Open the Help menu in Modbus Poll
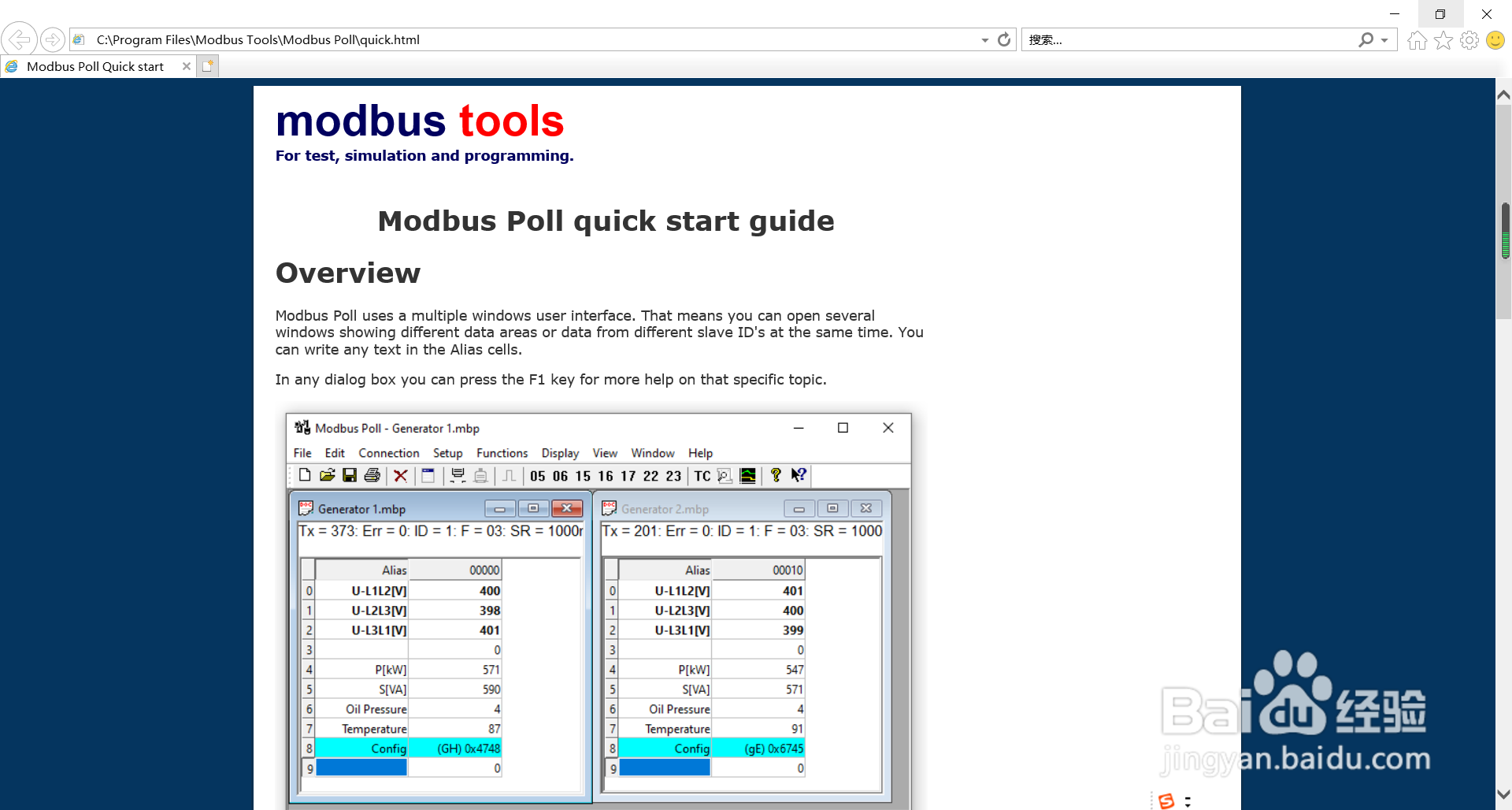 (700, 453)
